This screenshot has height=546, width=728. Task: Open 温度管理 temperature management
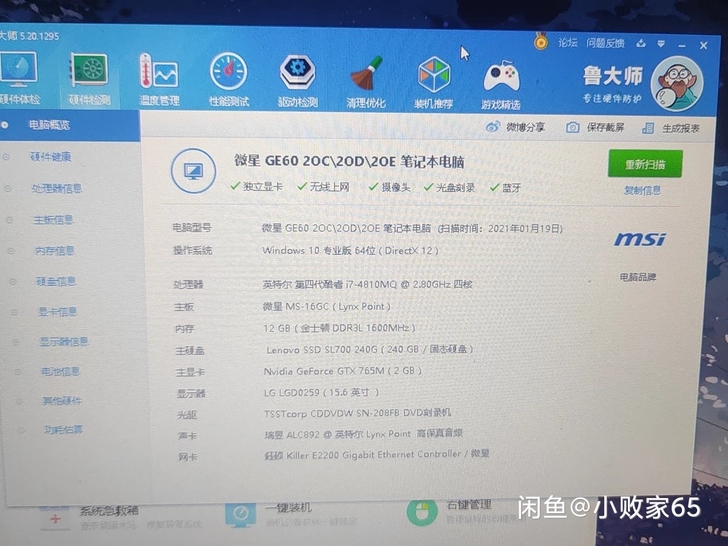point(159,80)
